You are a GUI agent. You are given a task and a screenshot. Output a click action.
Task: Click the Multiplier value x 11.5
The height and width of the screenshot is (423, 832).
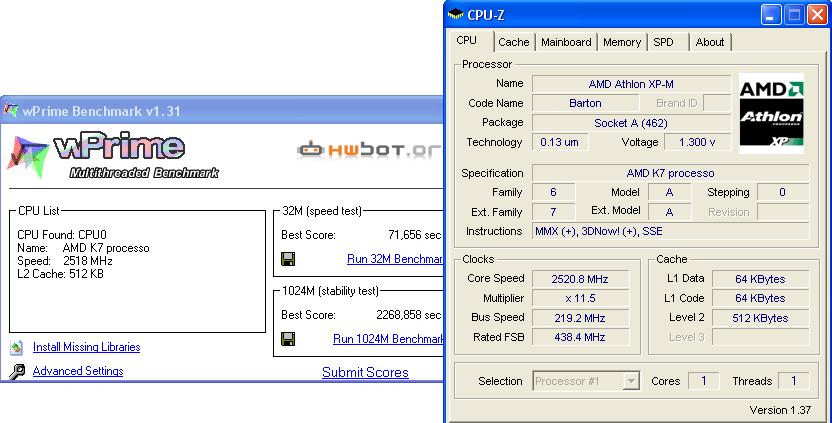click(x=580, y=298)
